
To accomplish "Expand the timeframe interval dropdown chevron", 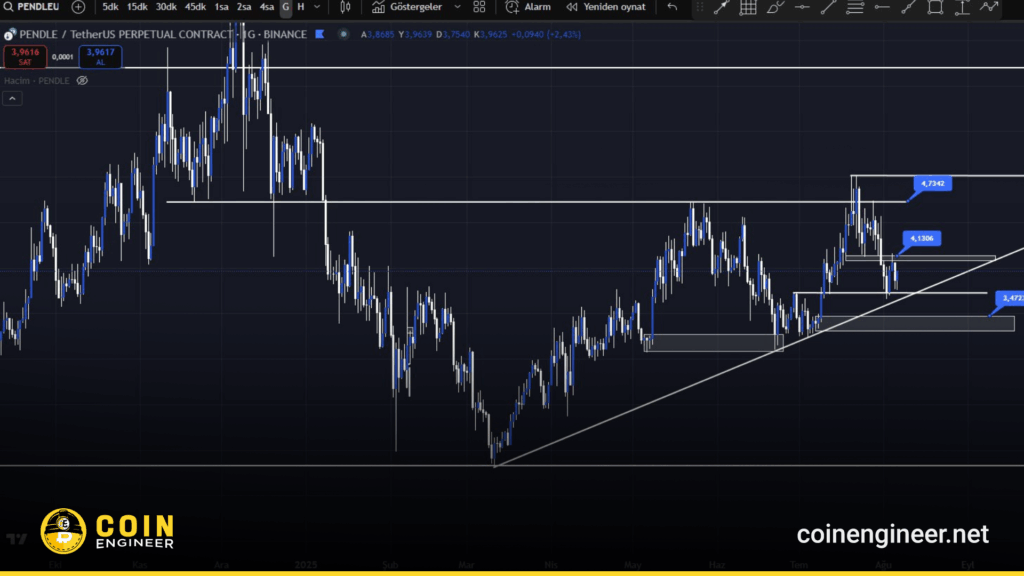I will click(x=318, y=7).
